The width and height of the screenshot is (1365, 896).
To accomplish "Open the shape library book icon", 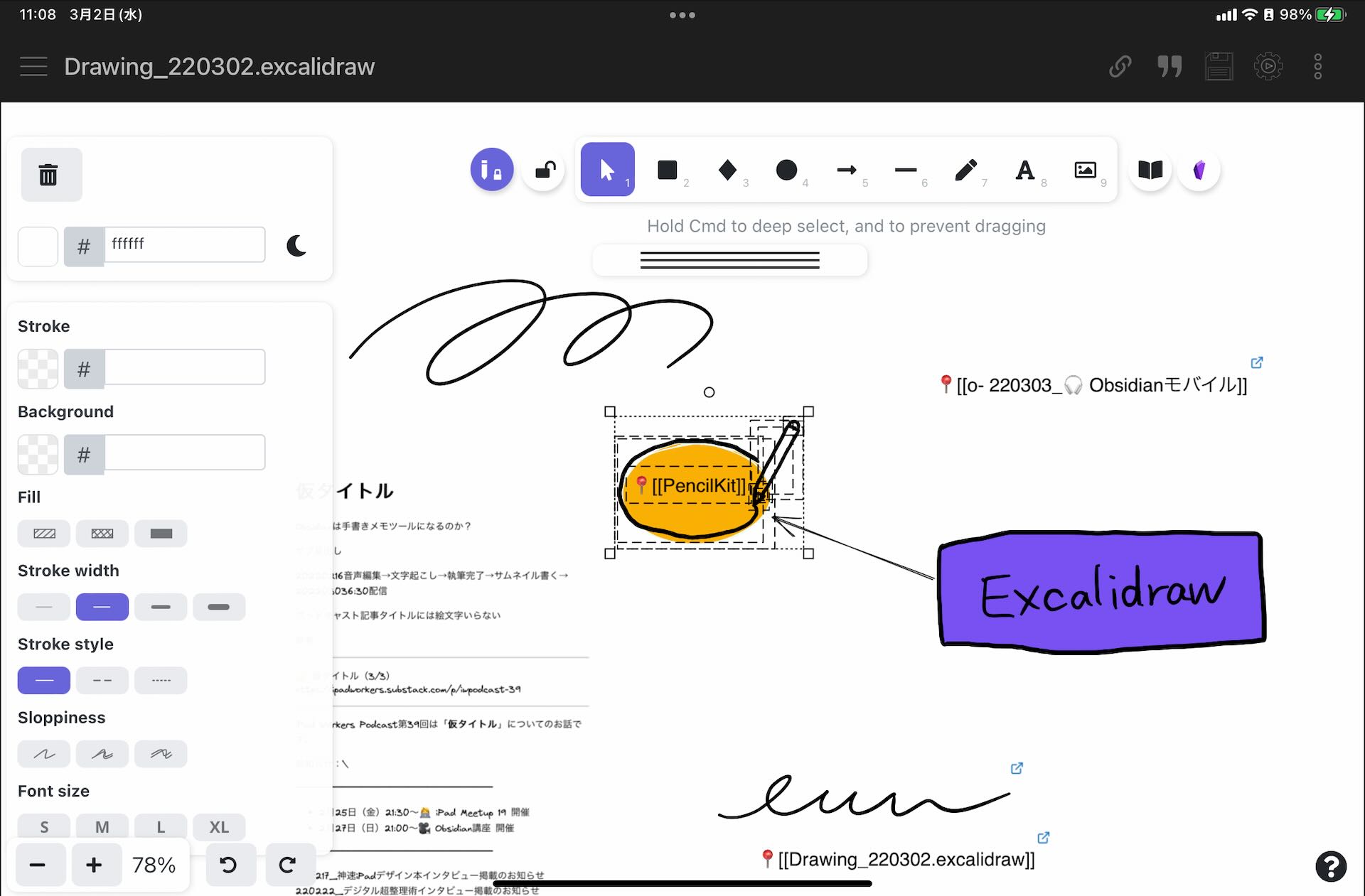I will click(x=1150, y=170).
